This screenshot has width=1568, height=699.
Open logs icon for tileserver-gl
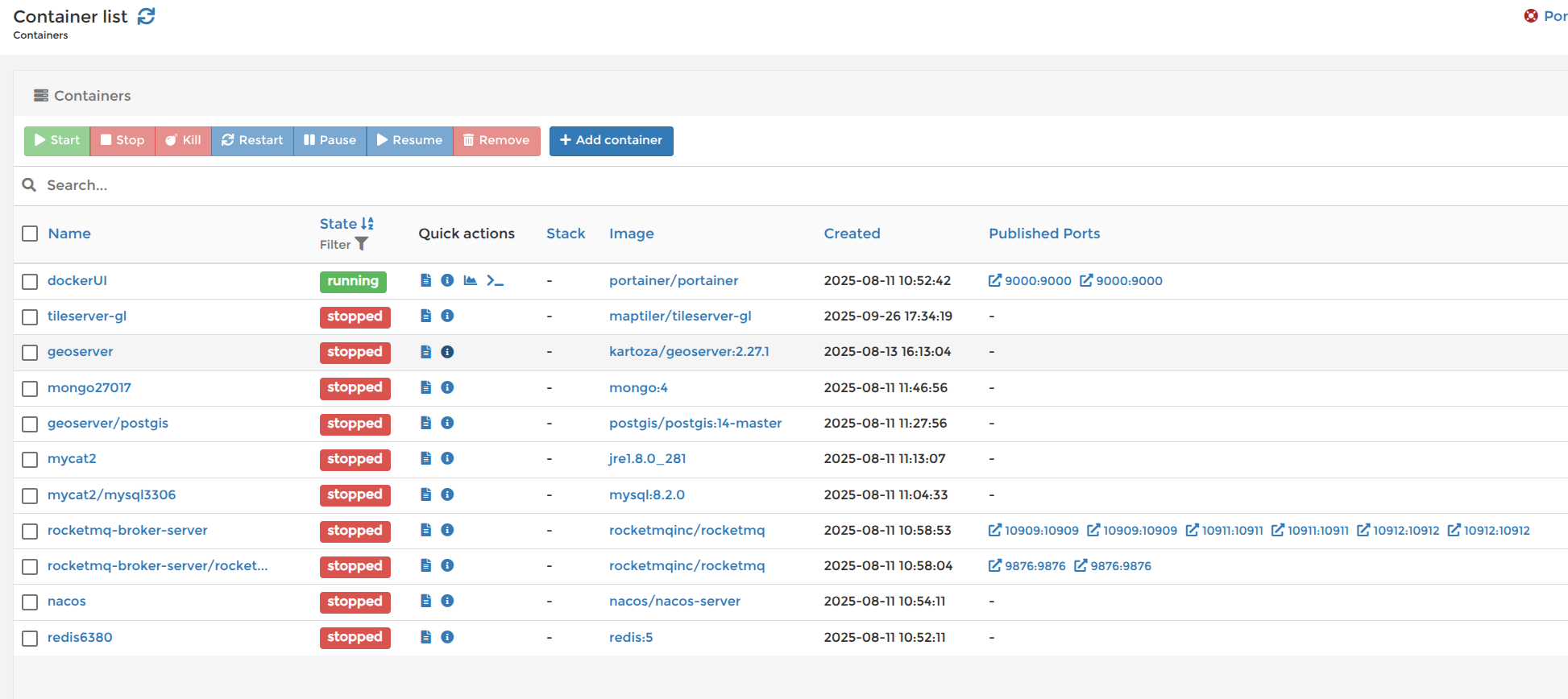point(425,316)
